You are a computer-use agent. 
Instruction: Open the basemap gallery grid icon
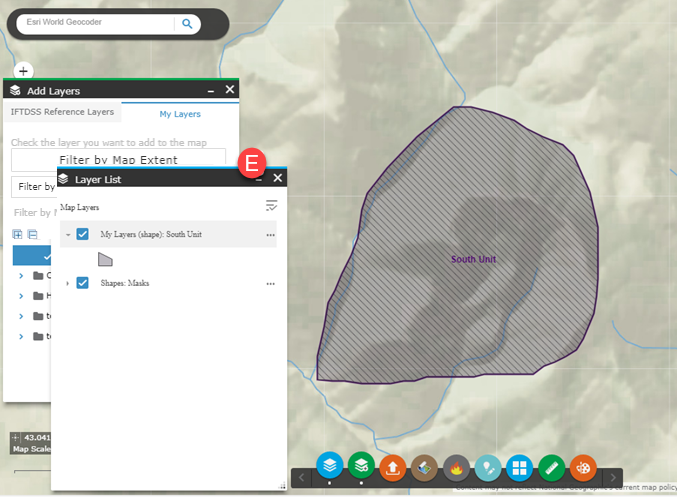click(519, 468)
